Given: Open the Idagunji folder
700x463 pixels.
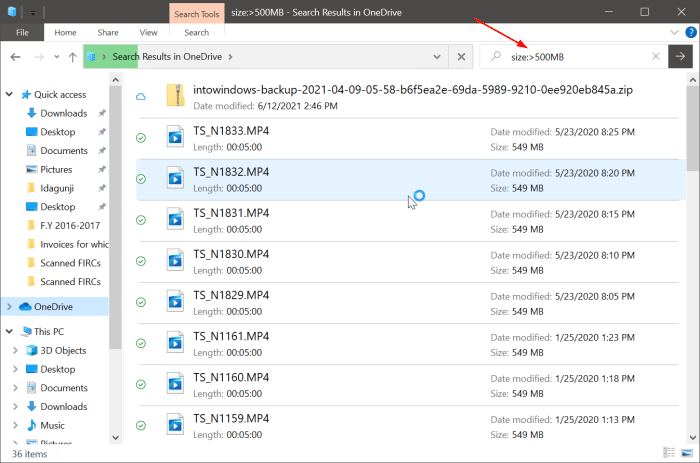Looking at the screenshot, I should click(57, 188).
